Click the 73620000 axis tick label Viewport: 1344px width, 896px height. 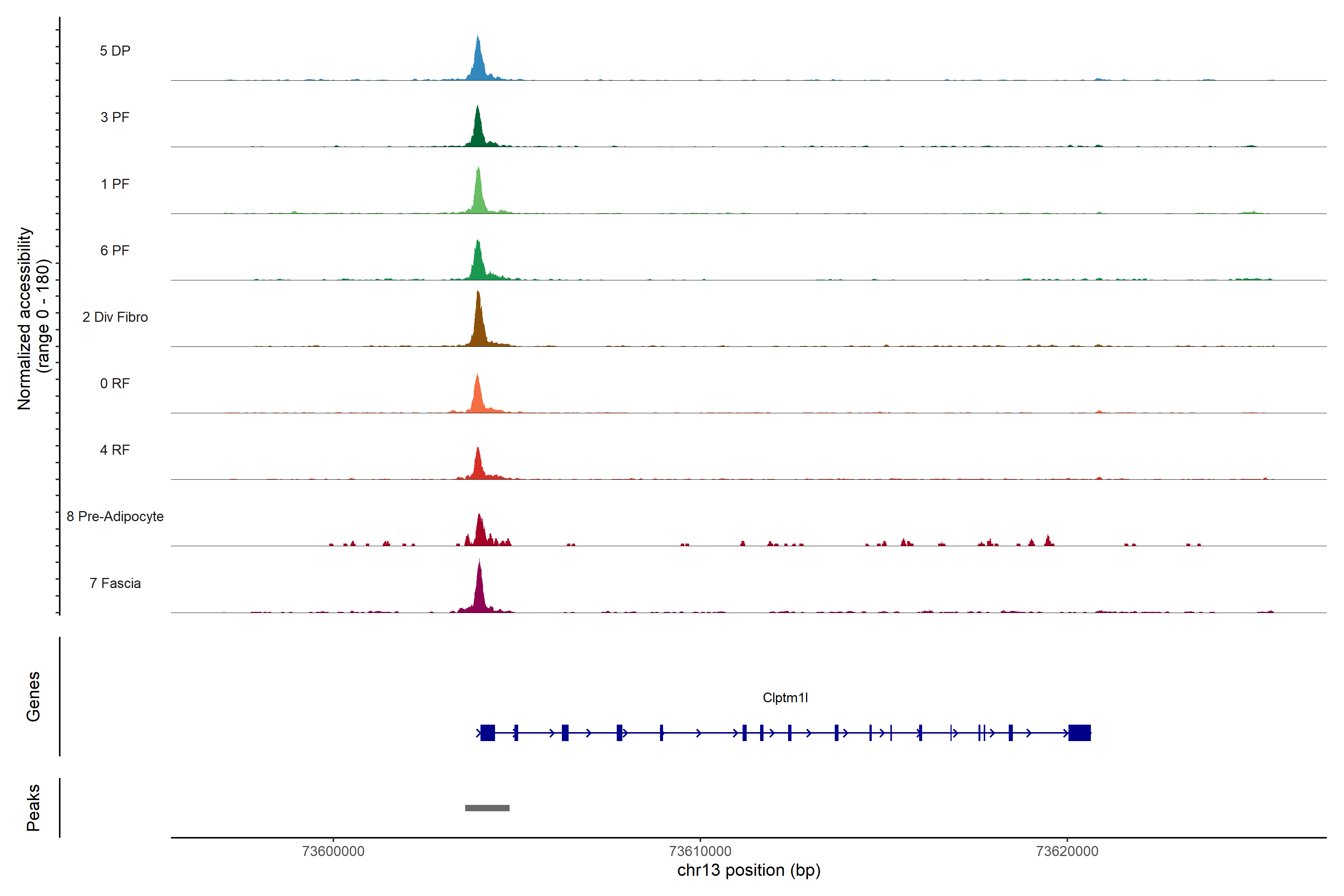[x=1067, y=851]
